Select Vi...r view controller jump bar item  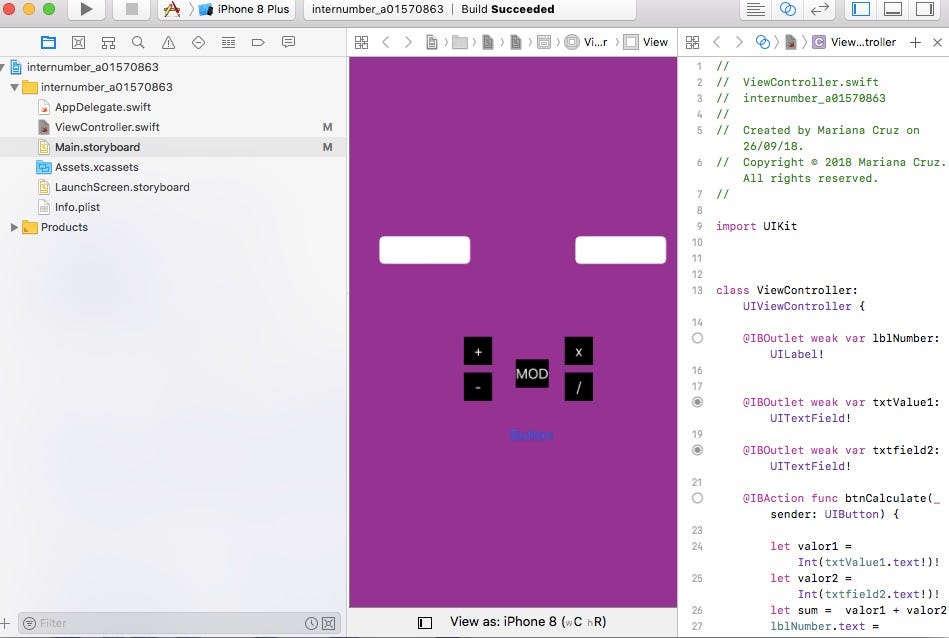tap(586, 42)
